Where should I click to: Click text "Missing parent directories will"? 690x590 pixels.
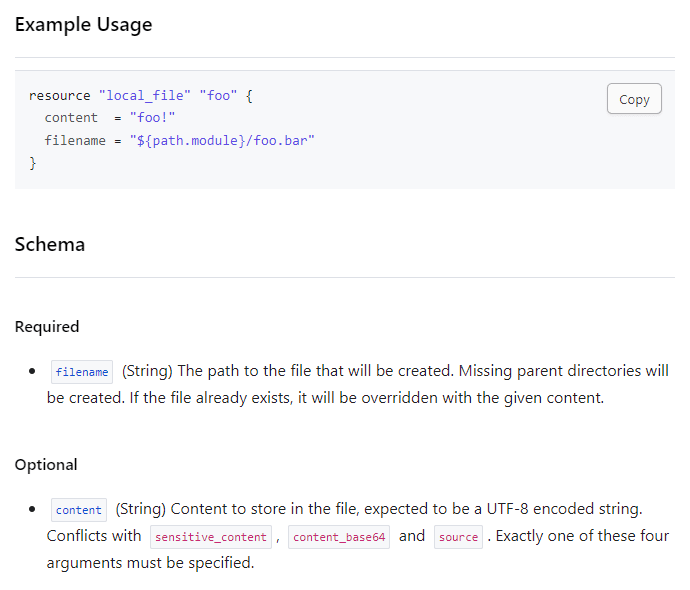click(x=564, y=371)
